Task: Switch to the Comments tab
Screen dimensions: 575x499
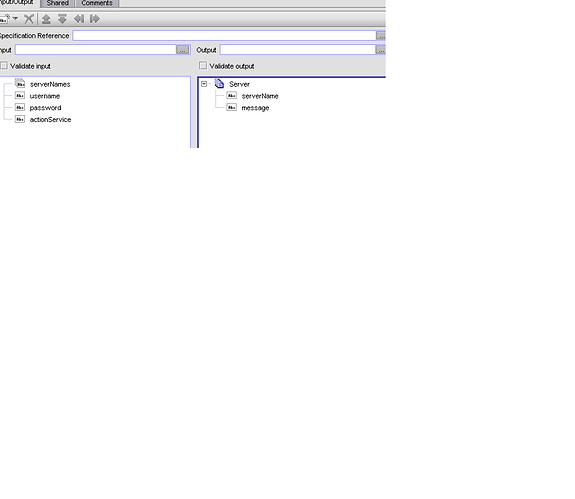Action: 97,3
